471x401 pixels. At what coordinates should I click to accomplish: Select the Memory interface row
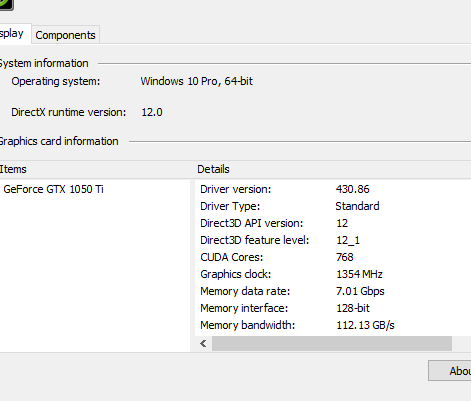pyautogui.click(x=333, y=308)
